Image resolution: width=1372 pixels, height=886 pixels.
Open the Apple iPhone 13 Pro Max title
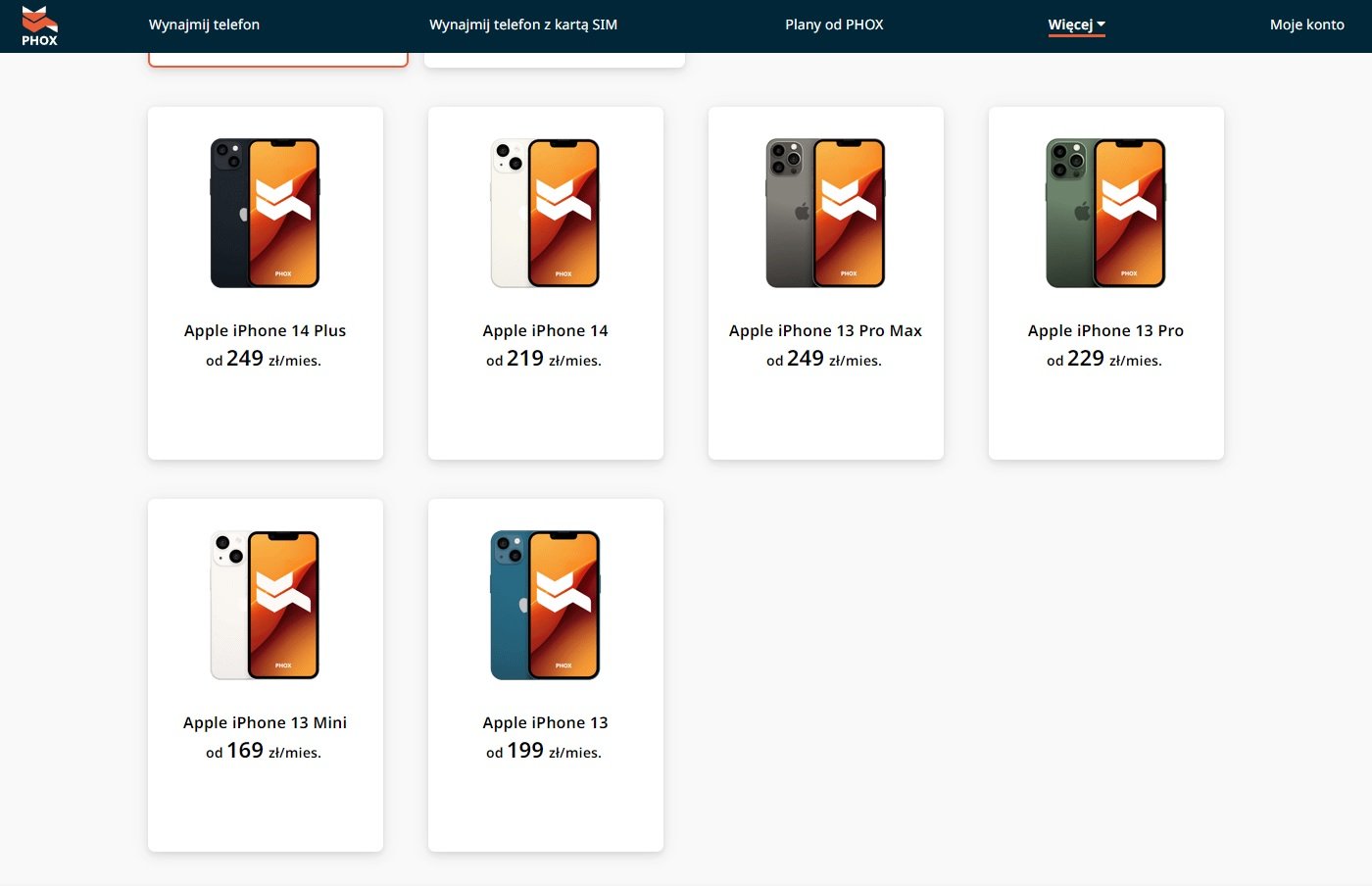click(x=825, y=330)
